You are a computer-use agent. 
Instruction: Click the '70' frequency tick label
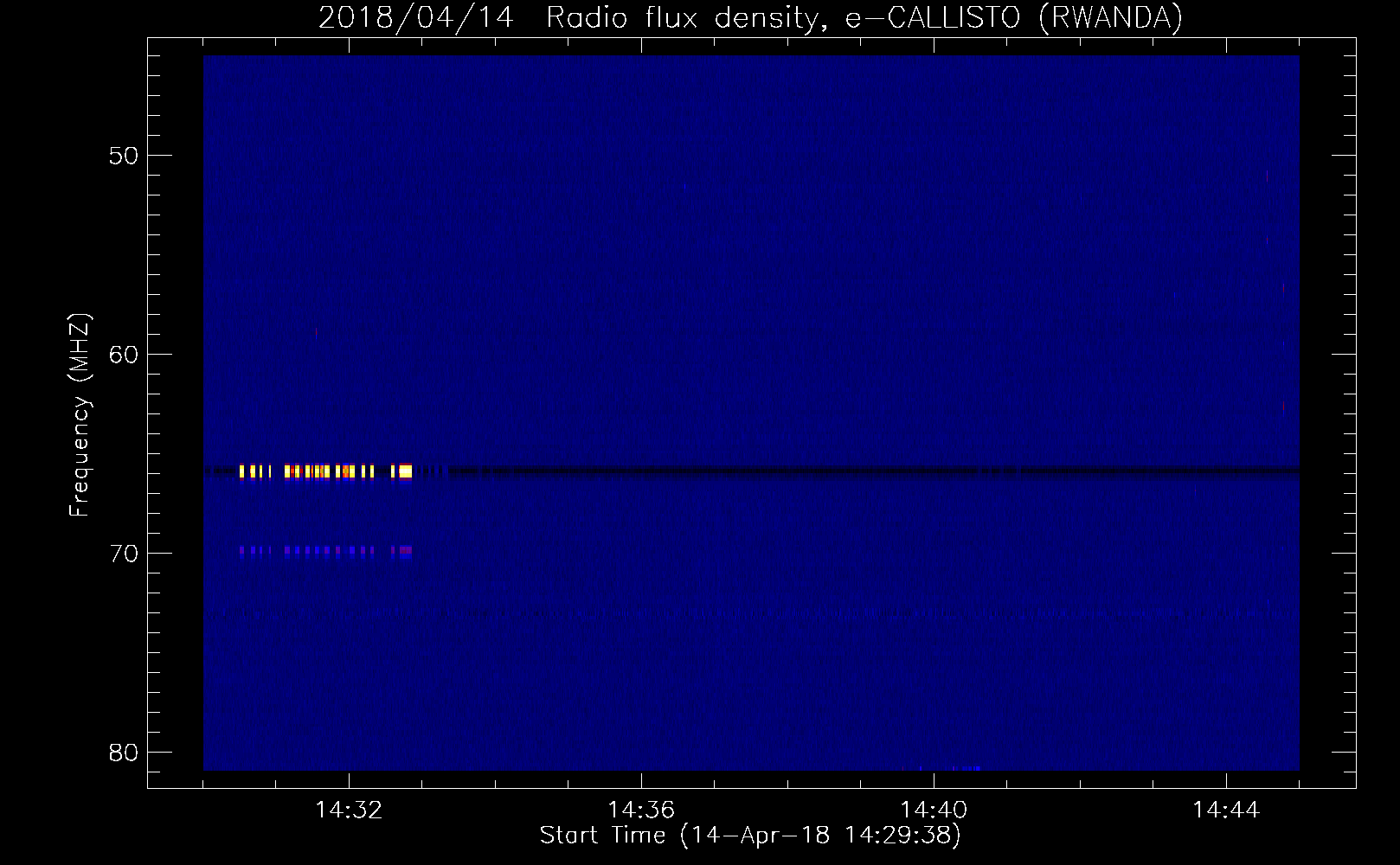(124, 554)
